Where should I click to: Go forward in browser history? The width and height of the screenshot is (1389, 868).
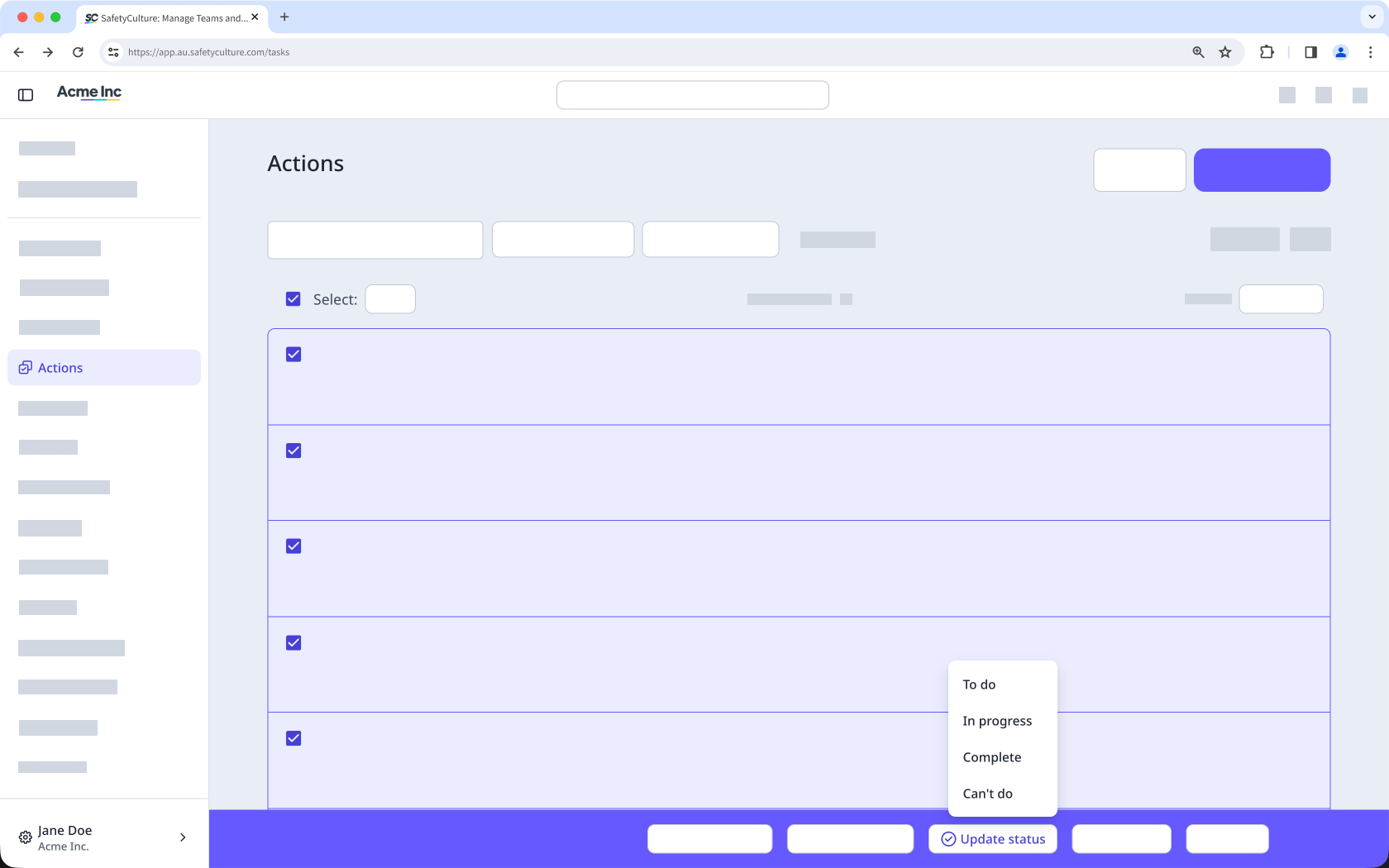pyautogui.click(x=48, y=52)
